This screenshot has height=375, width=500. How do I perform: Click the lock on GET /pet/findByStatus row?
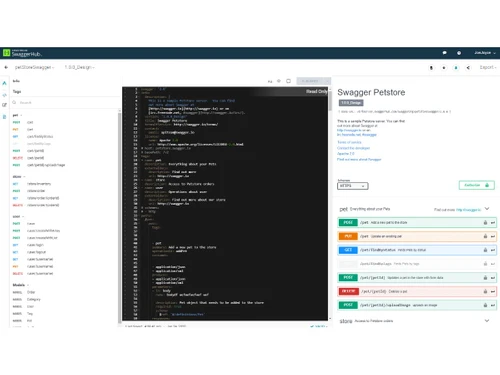[x=485, y=250]
